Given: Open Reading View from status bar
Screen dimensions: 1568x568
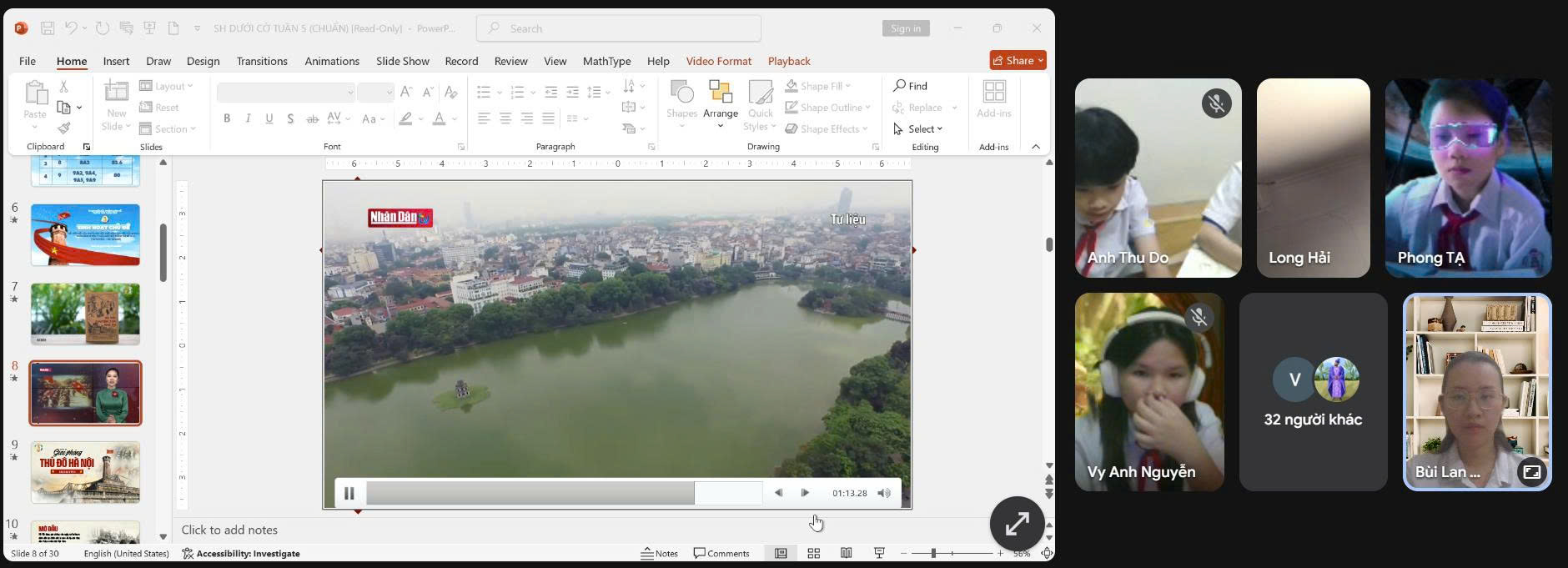Looking at the screenshot, I should point(846,553).
